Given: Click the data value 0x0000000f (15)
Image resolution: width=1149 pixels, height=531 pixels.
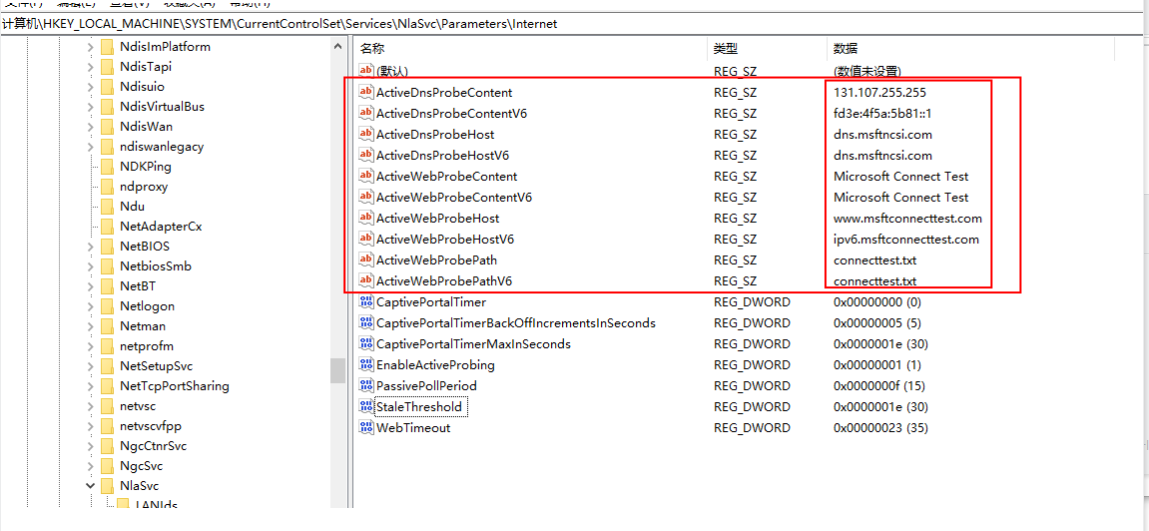Looking at the screenshot, I should pos(879,386).
